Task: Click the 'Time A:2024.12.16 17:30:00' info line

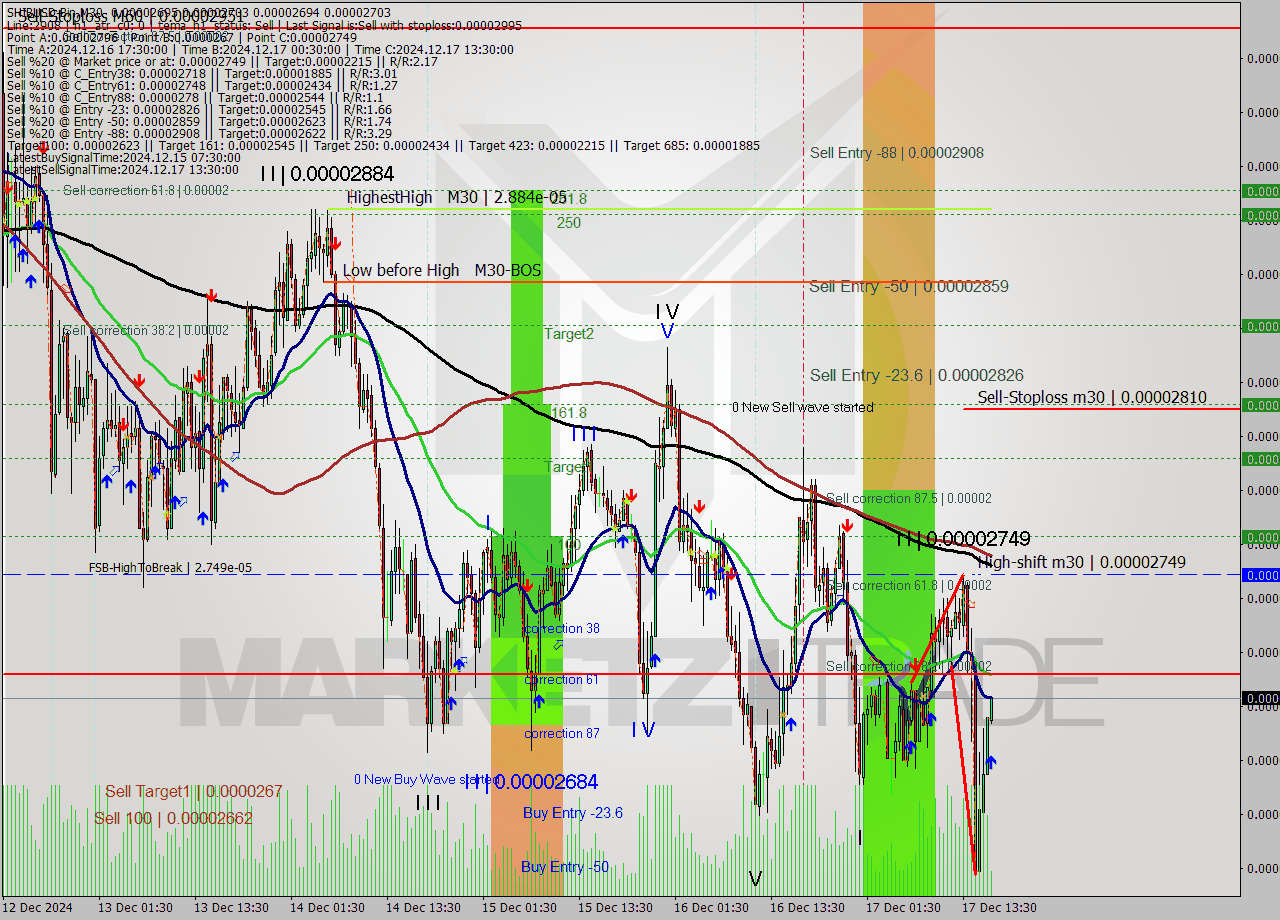Action: click(x=260, y=50)
